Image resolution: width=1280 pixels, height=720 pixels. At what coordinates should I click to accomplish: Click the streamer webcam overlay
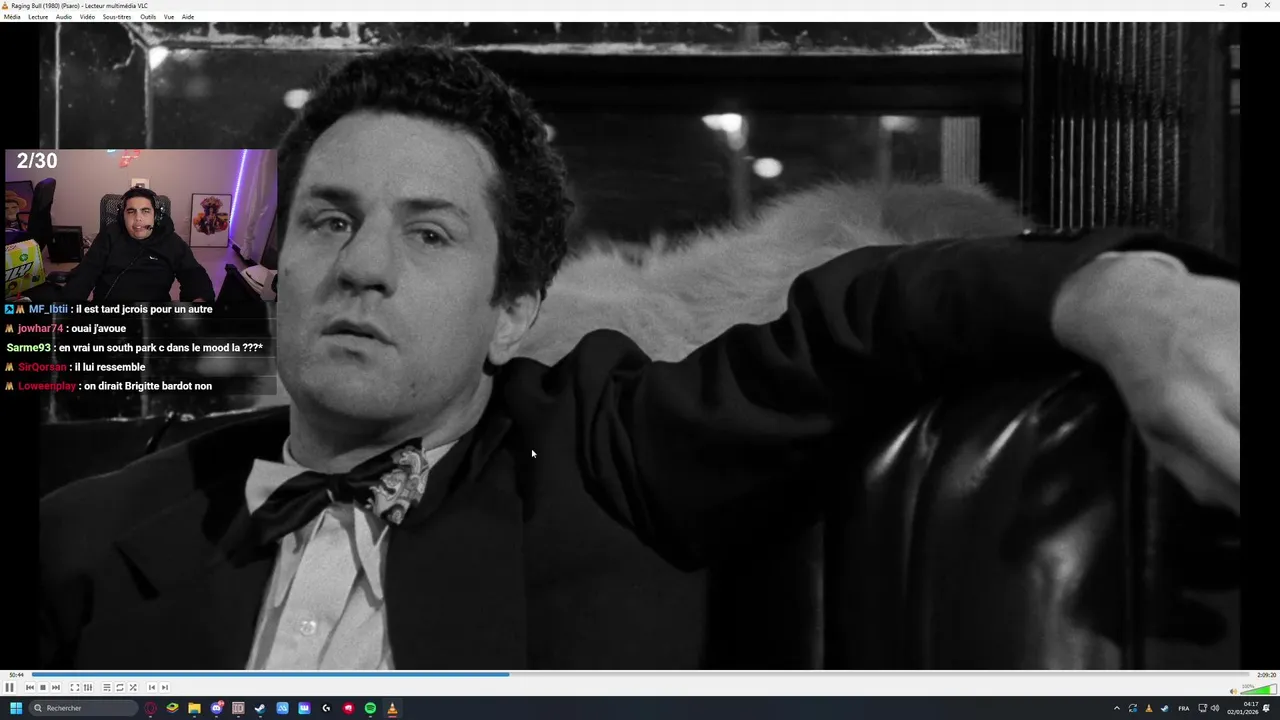pyautogui.click(x=141, y=225)
